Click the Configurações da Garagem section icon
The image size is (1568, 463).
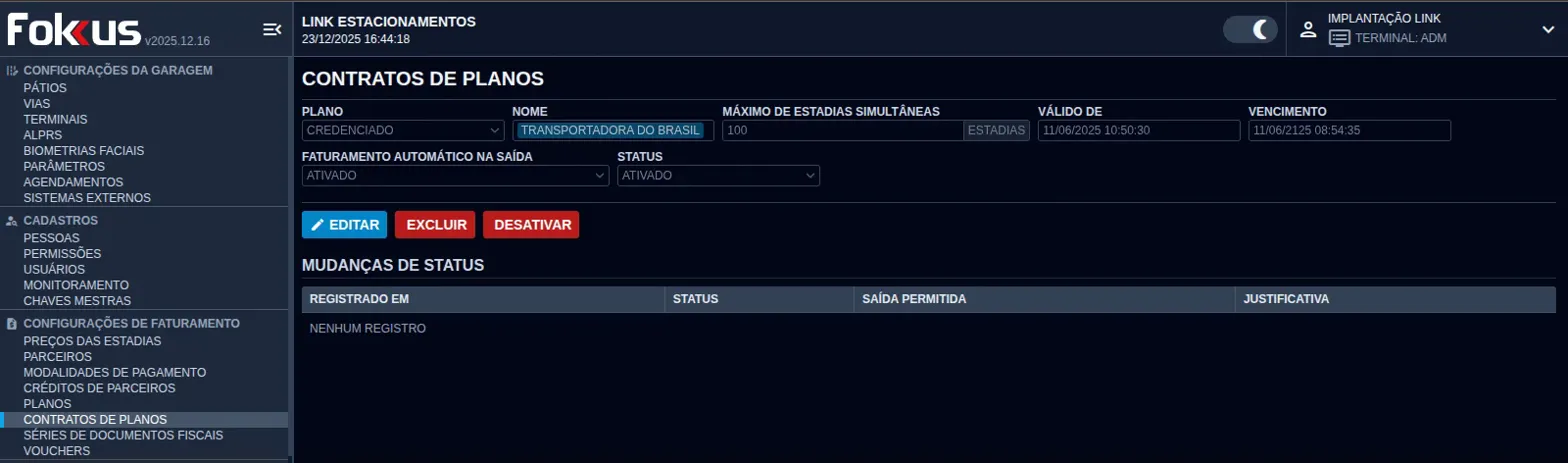tap(12, 71)
